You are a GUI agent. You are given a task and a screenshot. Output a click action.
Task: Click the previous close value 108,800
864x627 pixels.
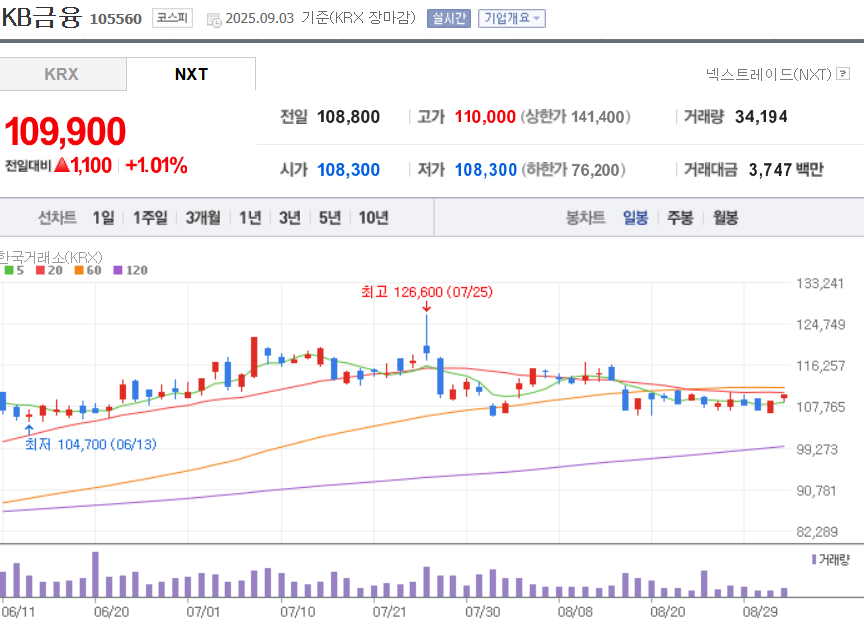[348, 117]
